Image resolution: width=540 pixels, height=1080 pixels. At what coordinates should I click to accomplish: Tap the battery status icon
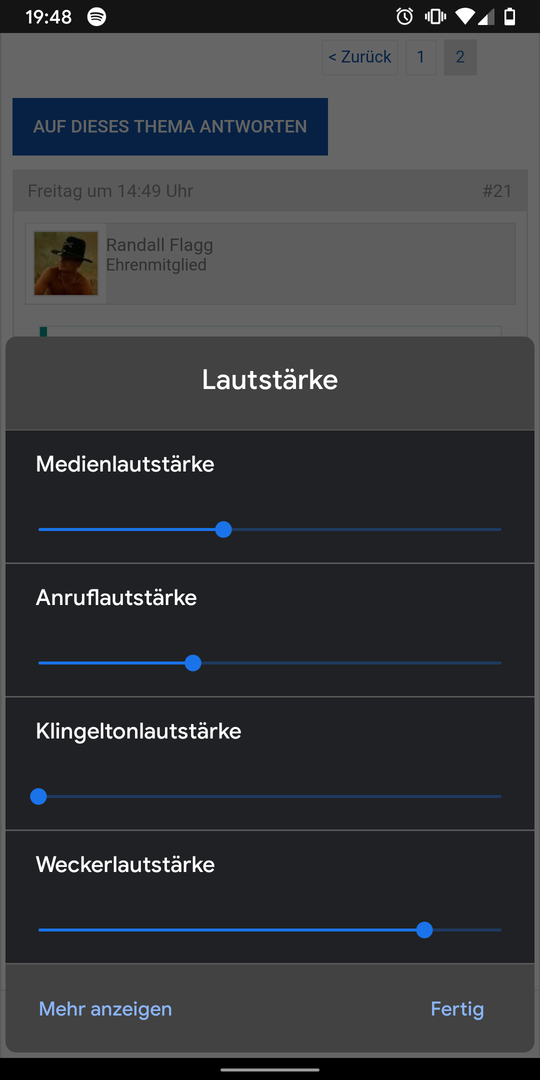(510, 17)
